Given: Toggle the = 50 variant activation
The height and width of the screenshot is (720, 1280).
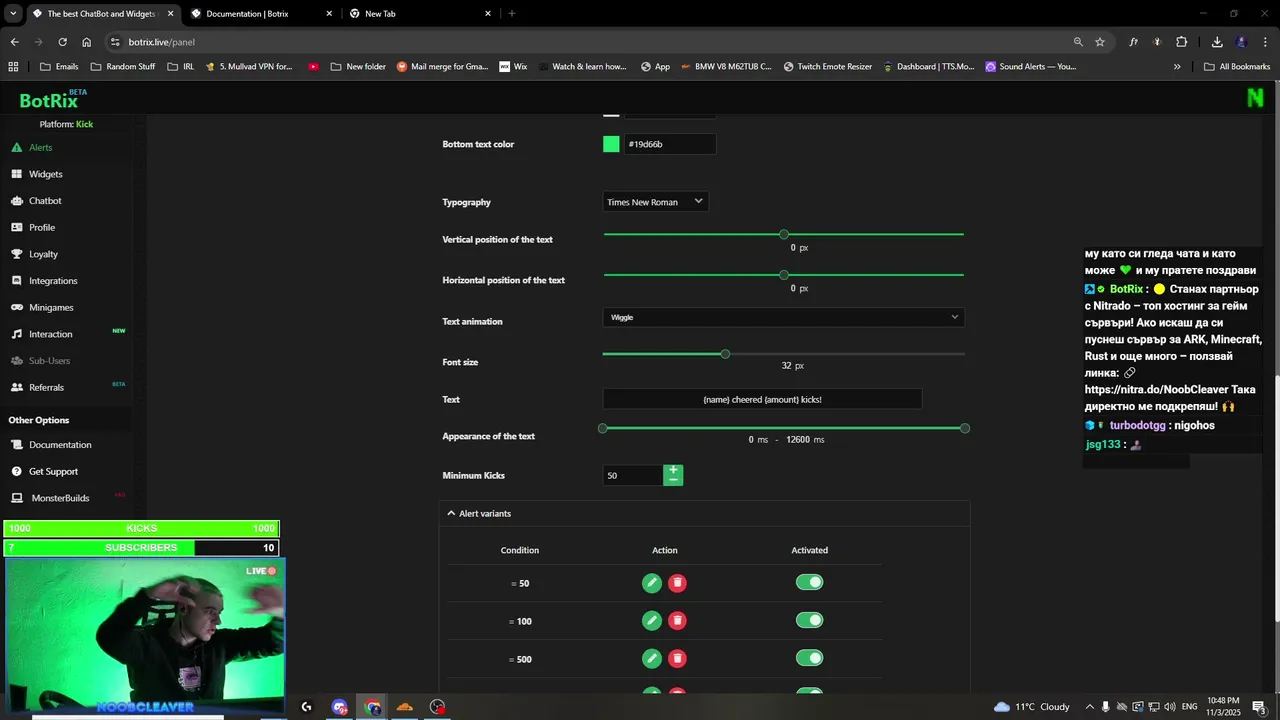Looking at the screenshot, I should click(x=809, y=582).
